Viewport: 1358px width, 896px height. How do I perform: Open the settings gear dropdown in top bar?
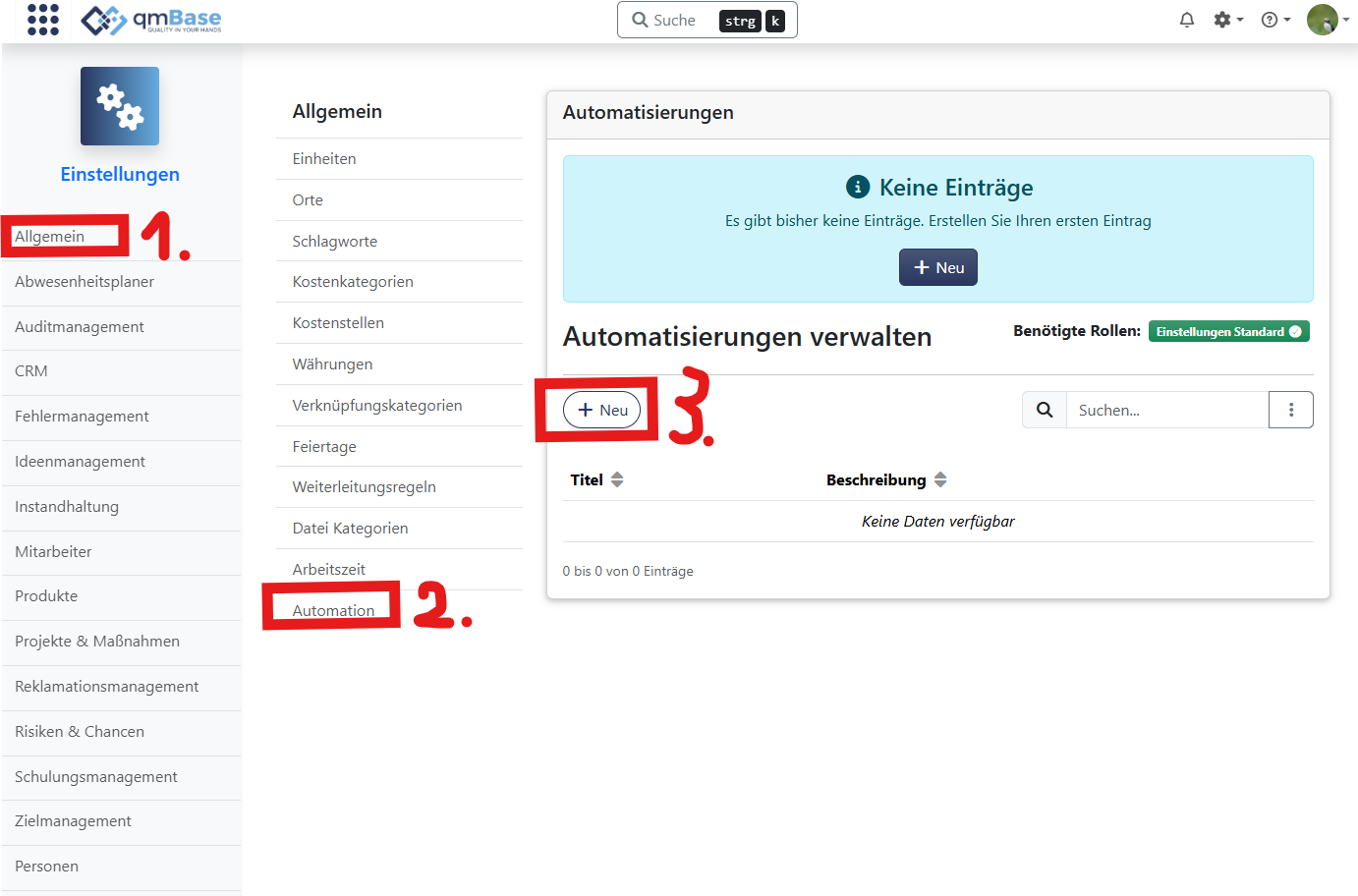click(1221, 19)
